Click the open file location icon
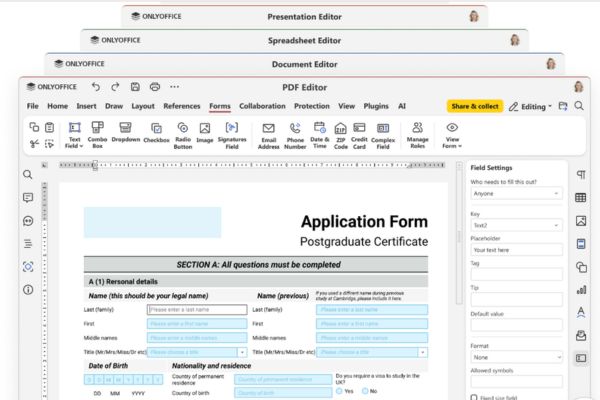600x400 pixels. coord(563,106)
